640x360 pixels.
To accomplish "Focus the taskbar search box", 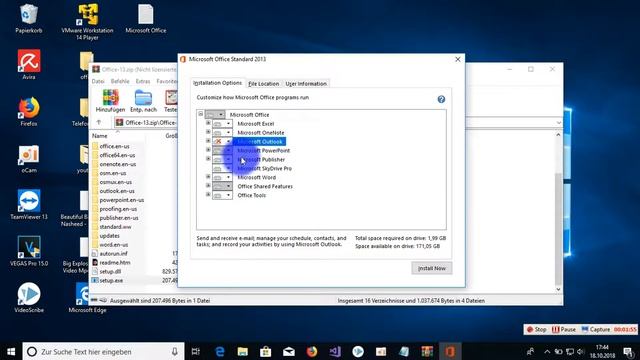I will pos(103,351).
